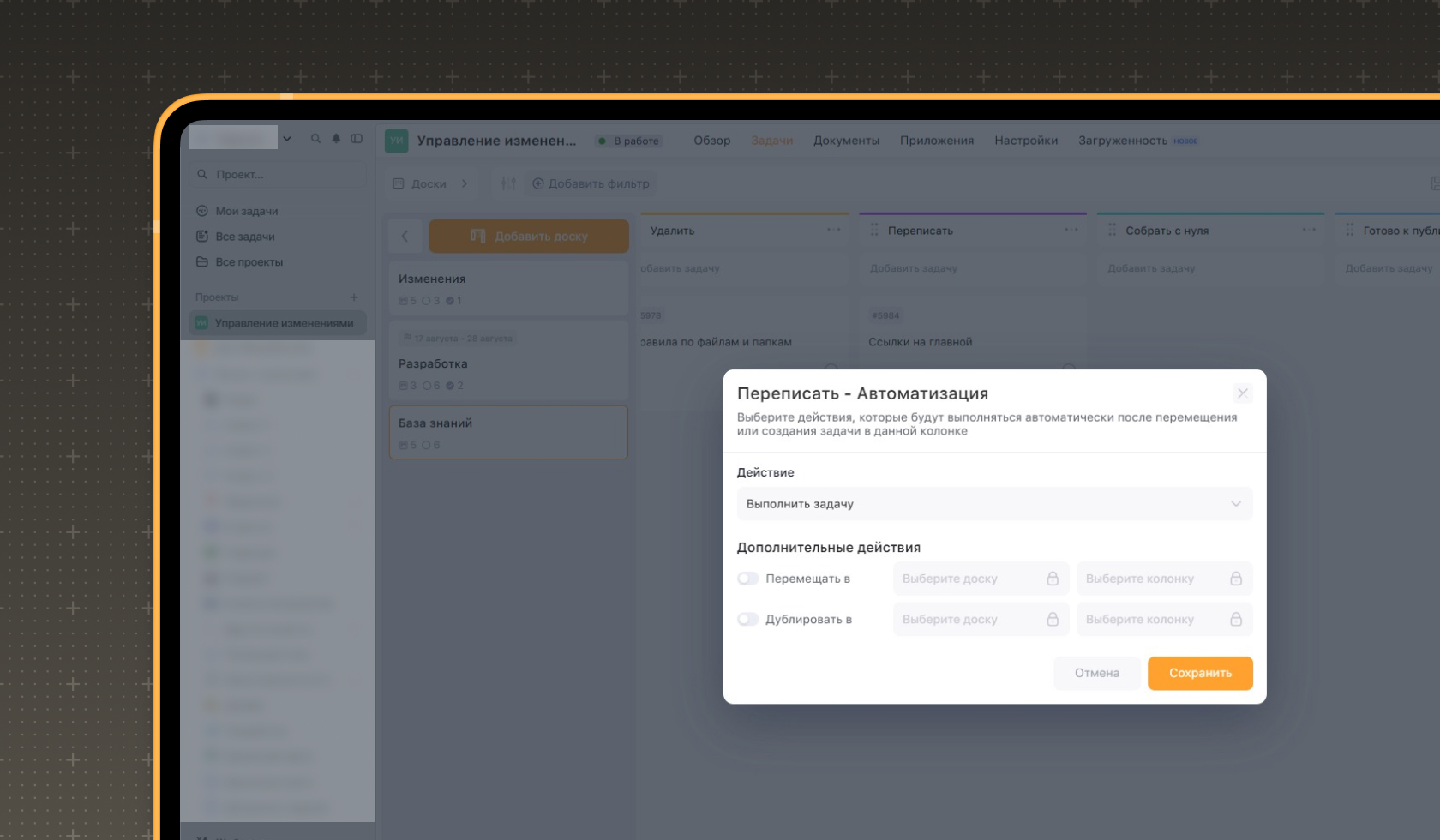Open the Задачи tab
The image size is (1440, 840).
(772, 141)
